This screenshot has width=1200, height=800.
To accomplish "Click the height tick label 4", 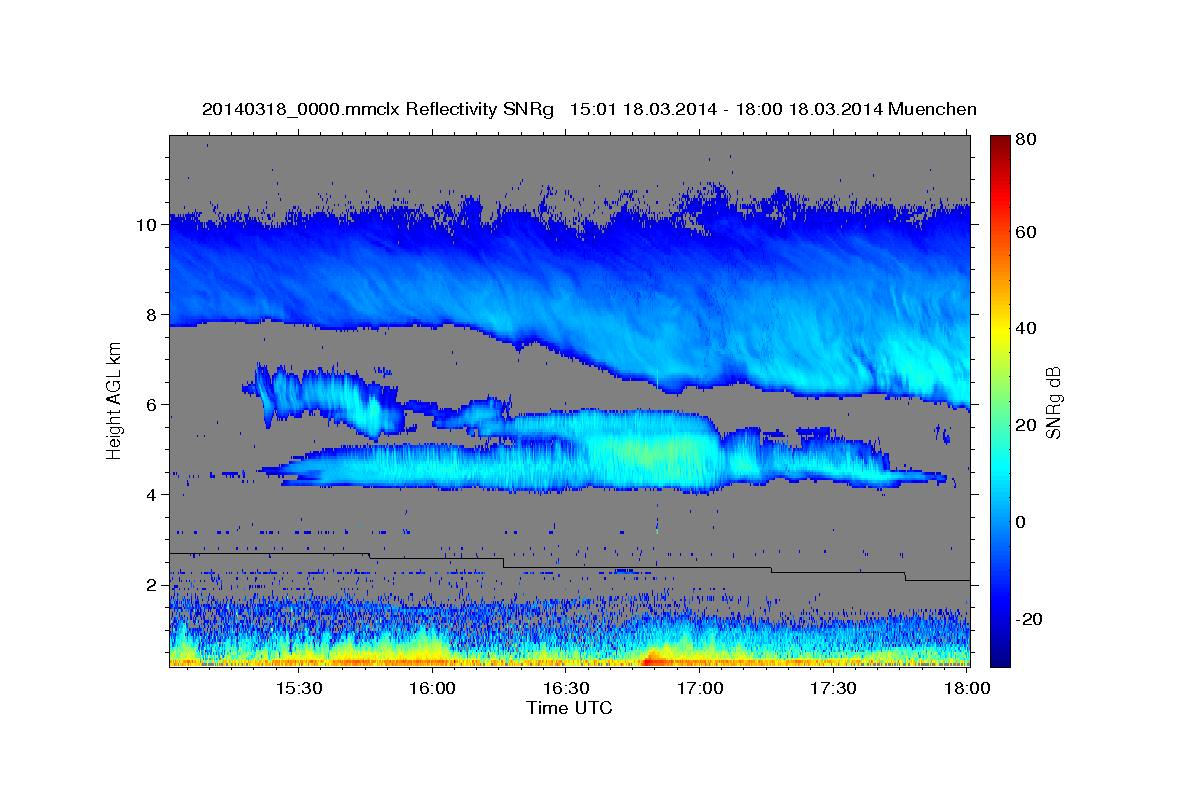I will [x=153, y=495].
